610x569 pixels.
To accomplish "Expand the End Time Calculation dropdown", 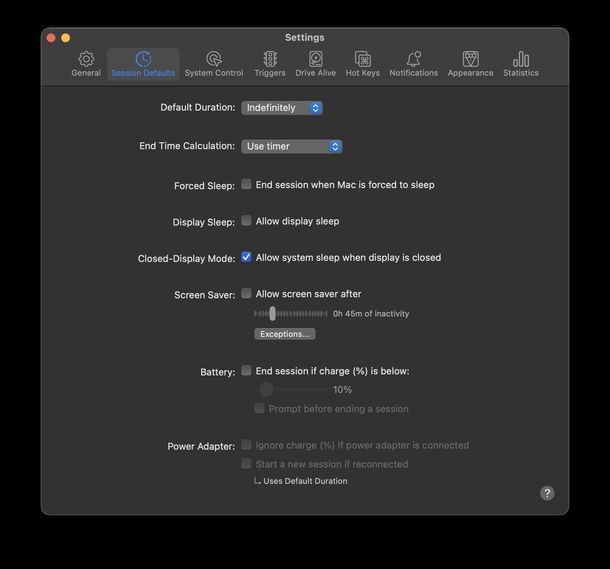I will pyautogui.click(x=292, y=146).
